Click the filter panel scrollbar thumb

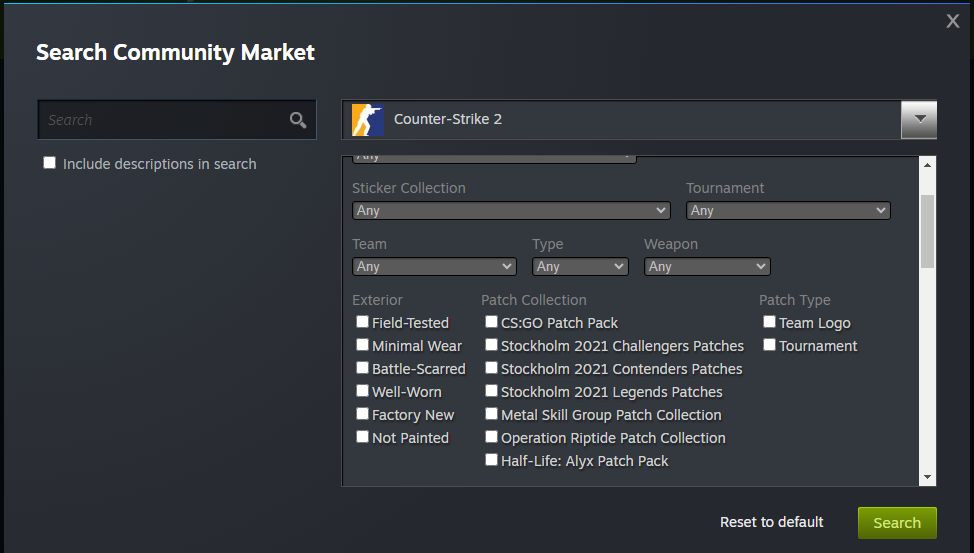point(927,231)
